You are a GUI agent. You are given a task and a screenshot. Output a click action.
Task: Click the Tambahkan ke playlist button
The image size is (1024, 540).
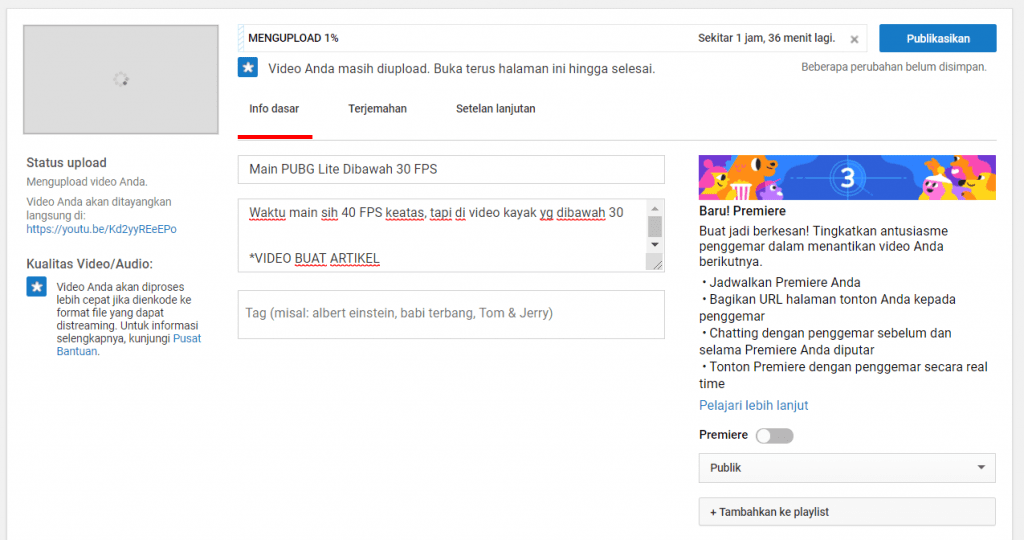847,512
